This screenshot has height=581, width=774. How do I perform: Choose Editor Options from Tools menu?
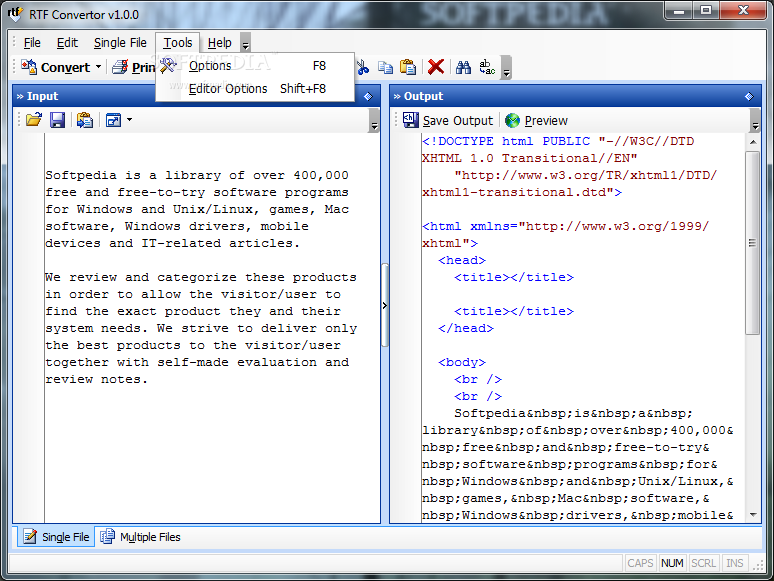[x=255, y=89]
